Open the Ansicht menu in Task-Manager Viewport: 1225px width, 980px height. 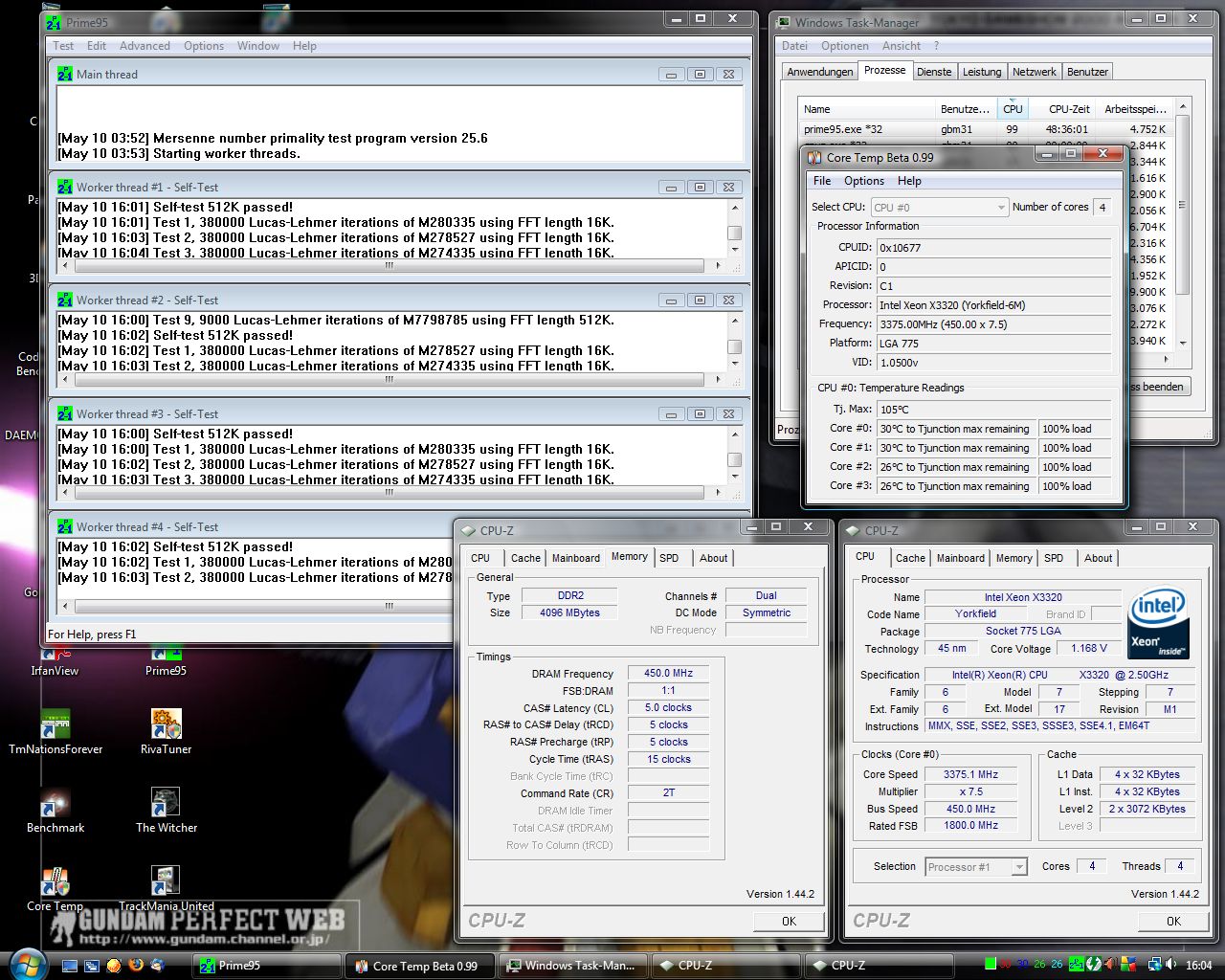tap(902, 46)
